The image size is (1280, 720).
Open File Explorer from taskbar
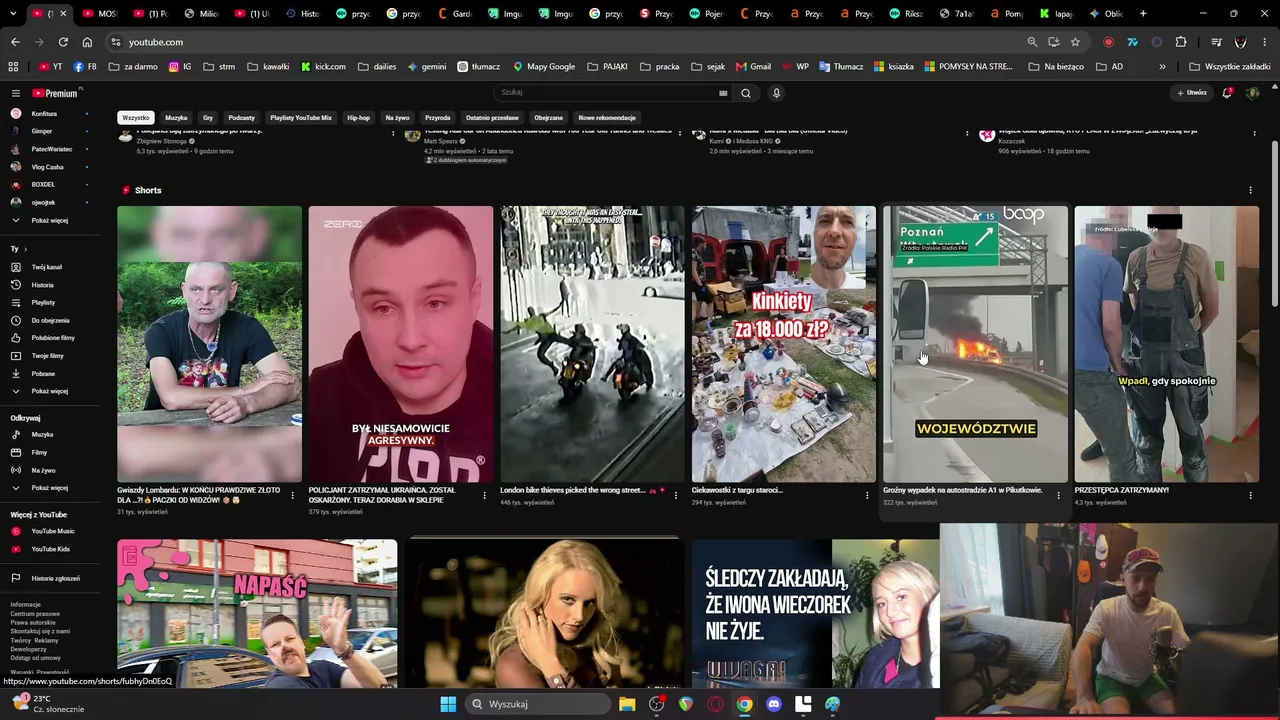627,704
